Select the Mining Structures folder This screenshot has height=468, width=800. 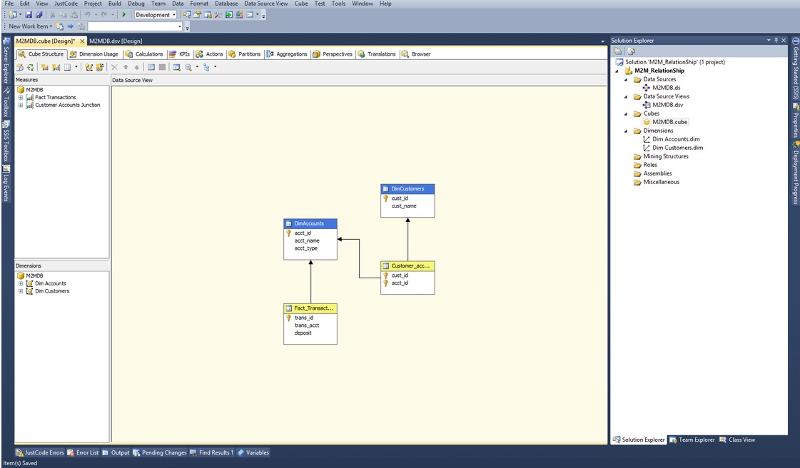click(x=665, y=157)
